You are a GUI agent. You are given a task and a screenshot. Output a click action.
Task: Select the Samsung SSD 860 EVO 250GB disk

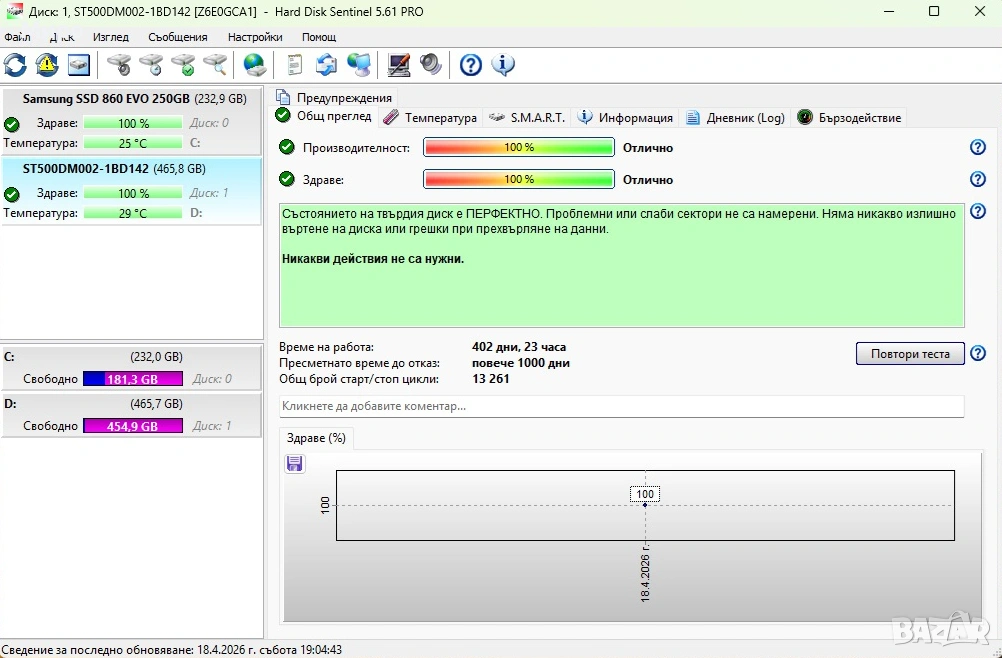(x=106, y=99)
